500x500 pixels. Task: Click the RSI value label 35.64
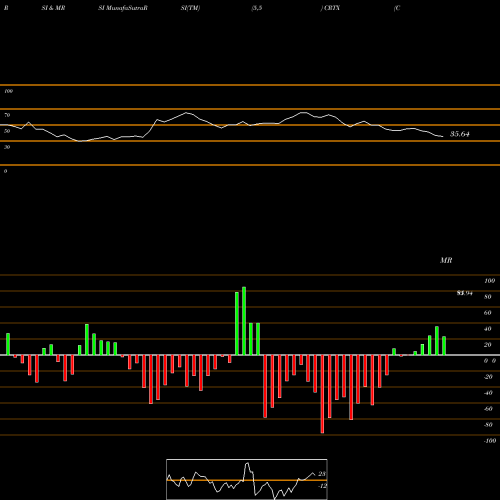[x=460, y=134]
